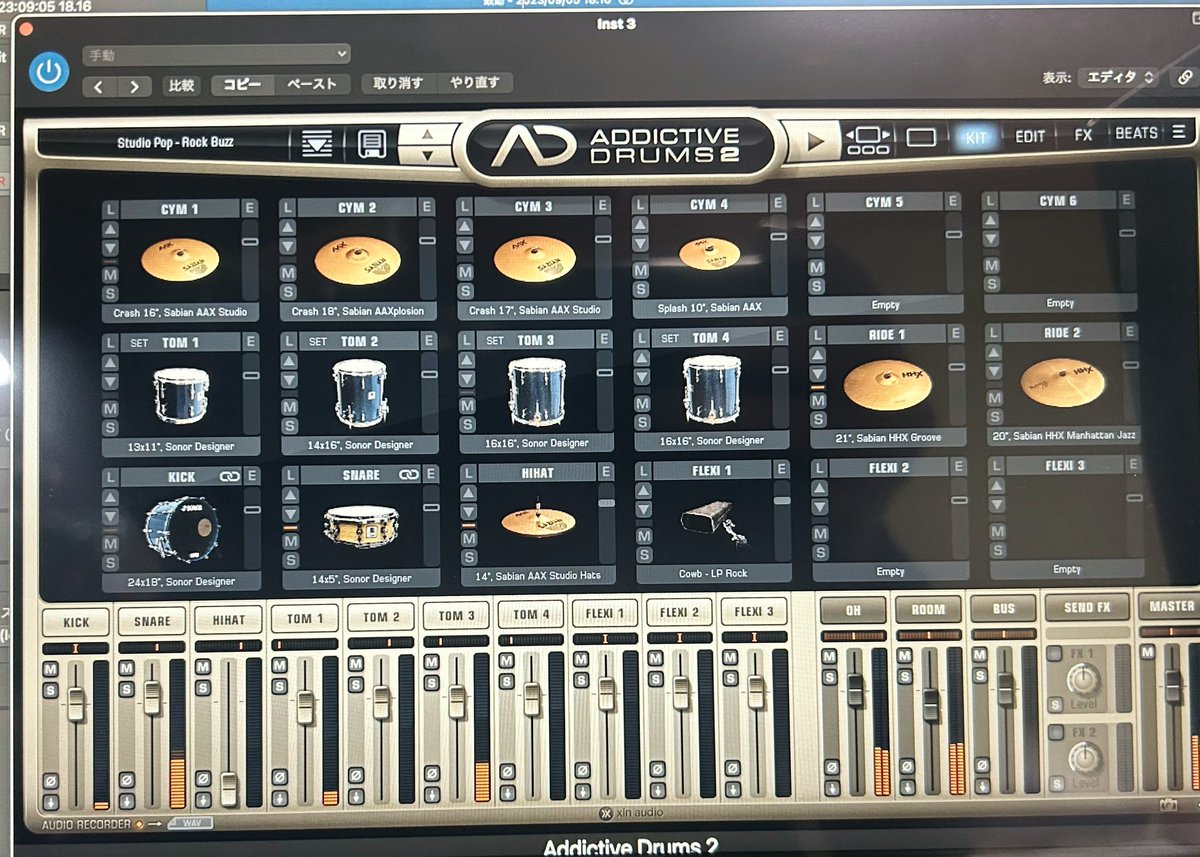
Task: Select the ROOM mixer channel label
Action: pos(928,608)
